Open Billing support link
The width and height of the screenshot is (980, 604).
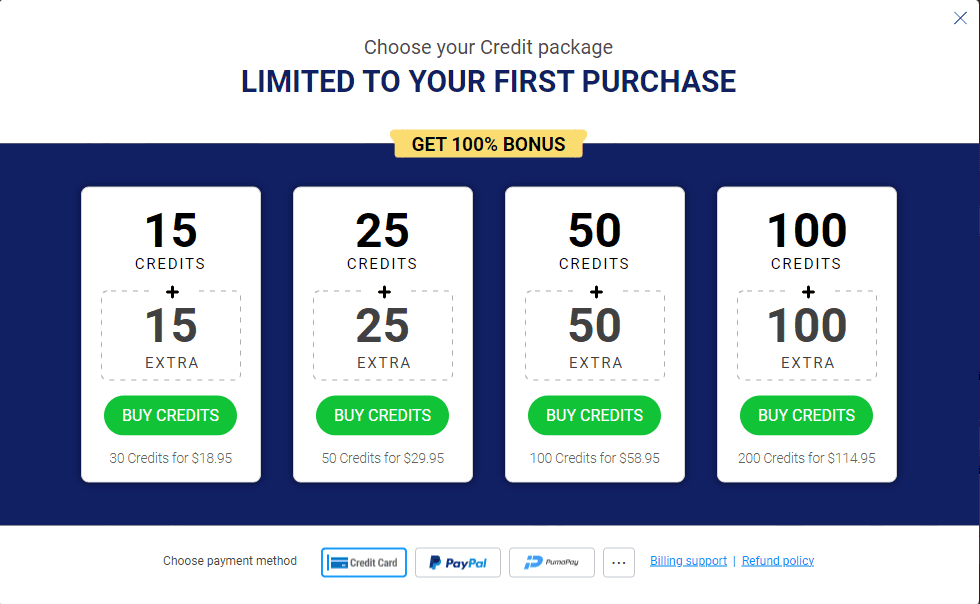point(688,561)
